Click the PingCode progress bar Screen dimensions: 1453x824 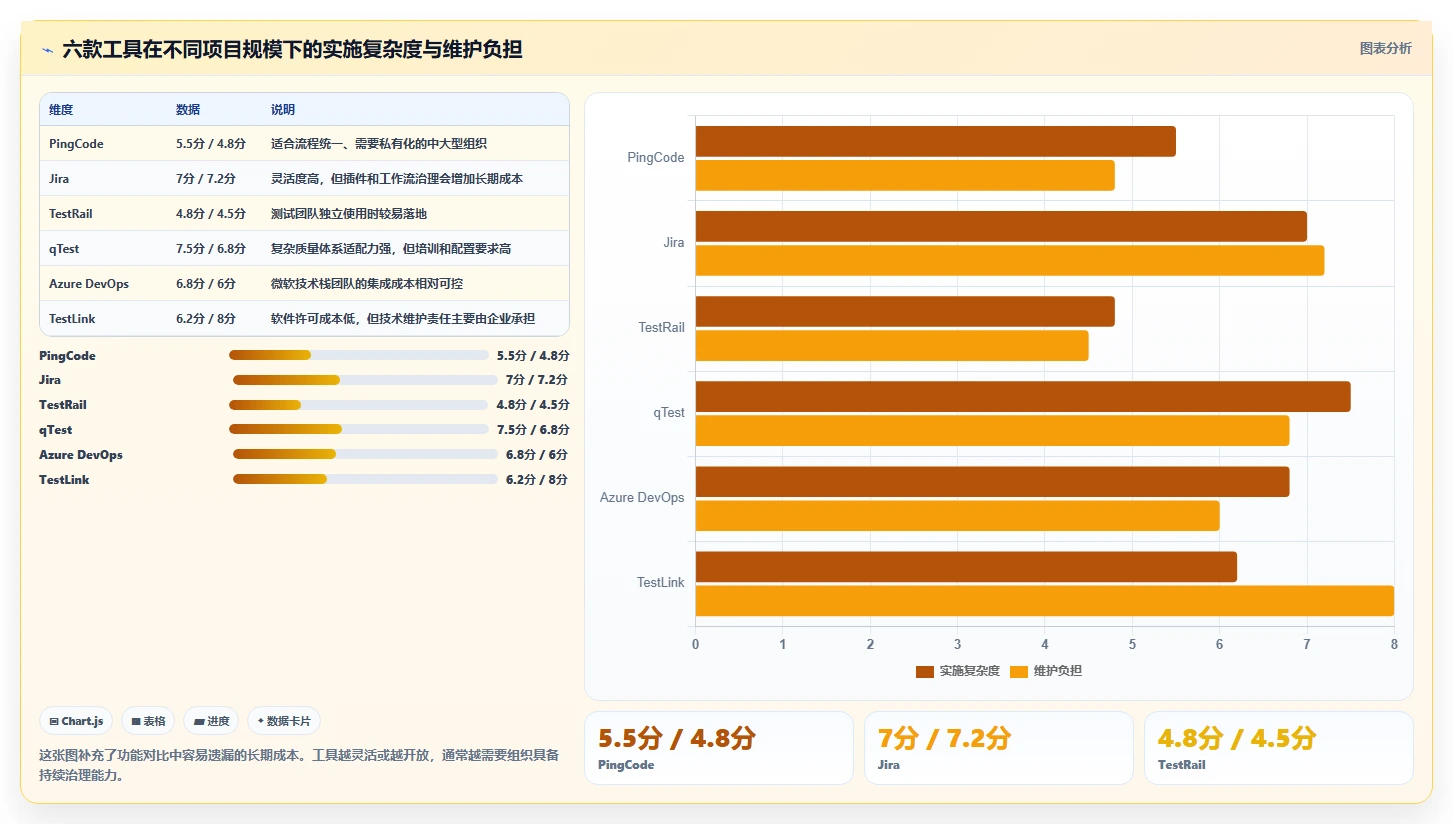pos(359,355)
